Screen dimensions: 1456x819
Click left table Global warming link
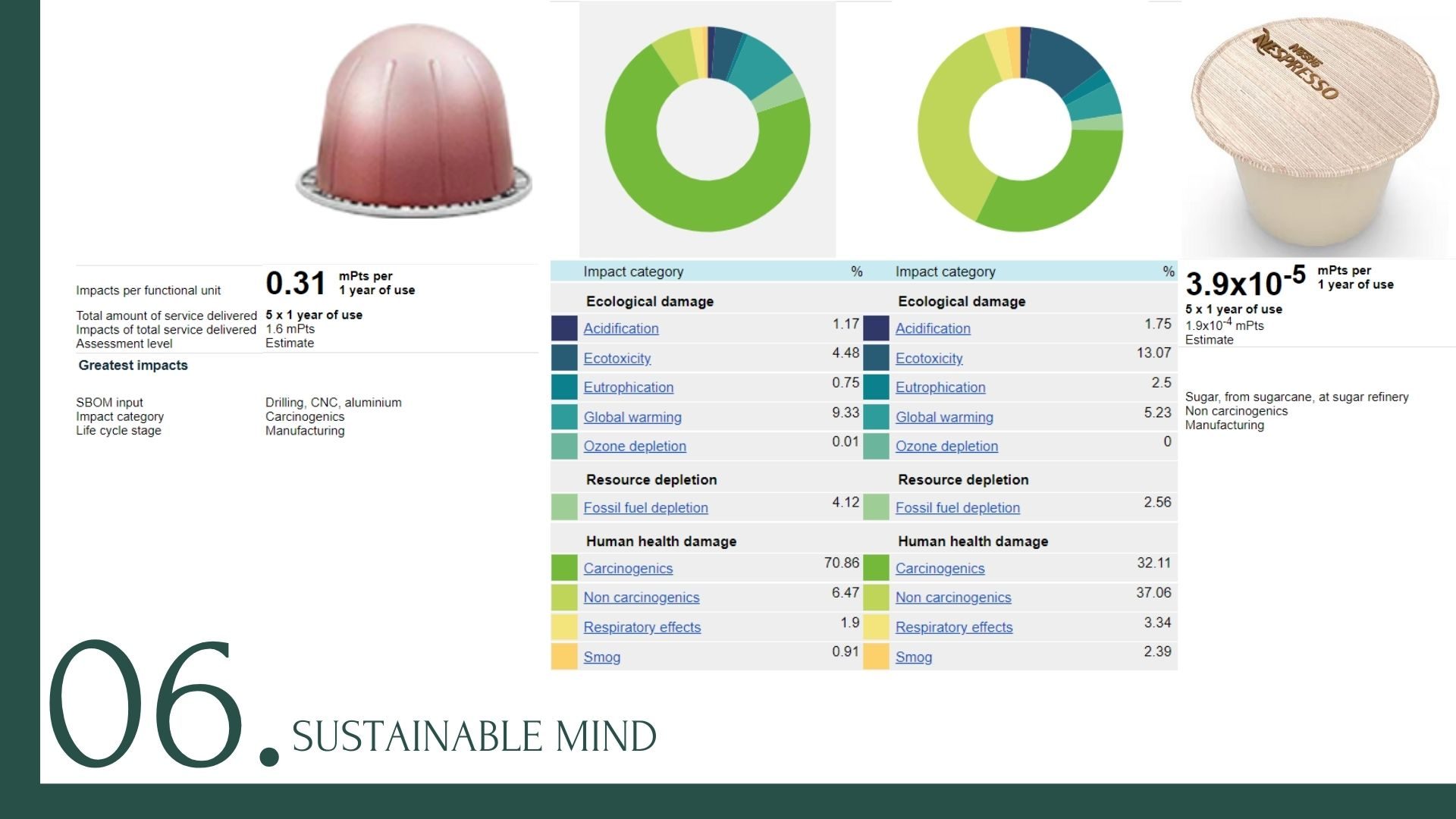632,417
